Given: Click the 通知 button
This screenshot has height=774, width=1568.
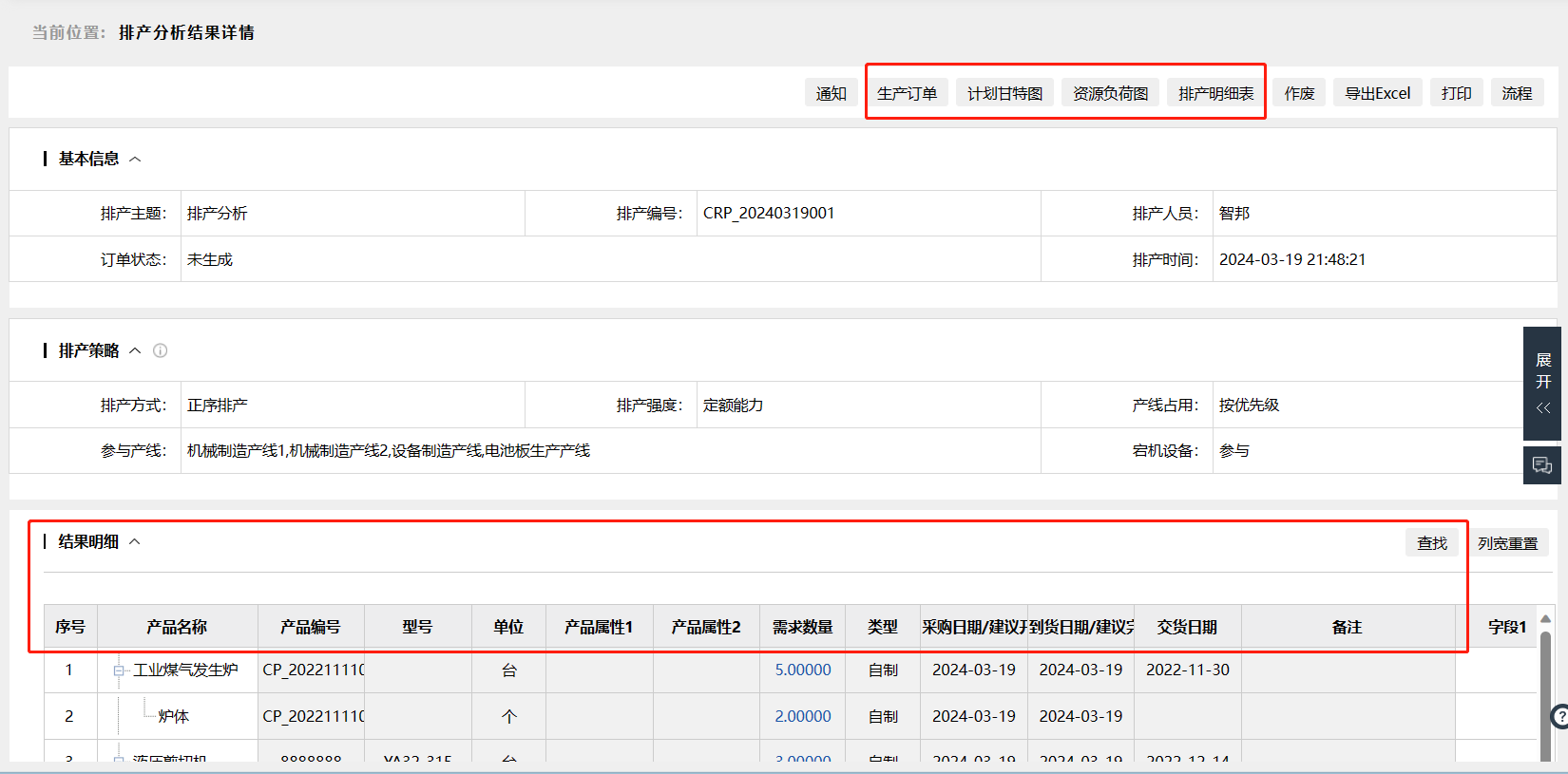Looking at the screenshot, I should point(831,93).
